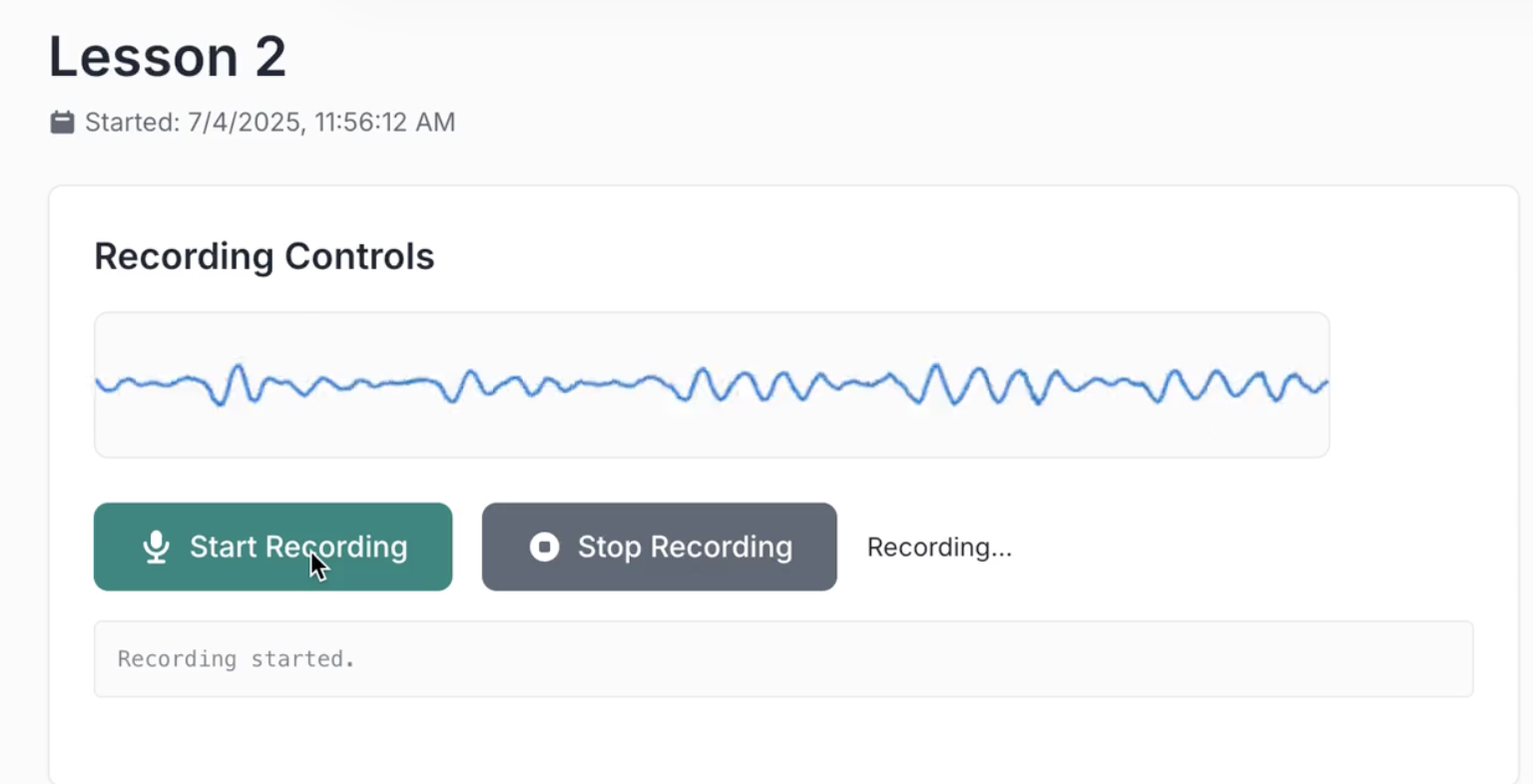Click empty area inside the log box
The image size is (1533, 784).
(x=898, y=659)
